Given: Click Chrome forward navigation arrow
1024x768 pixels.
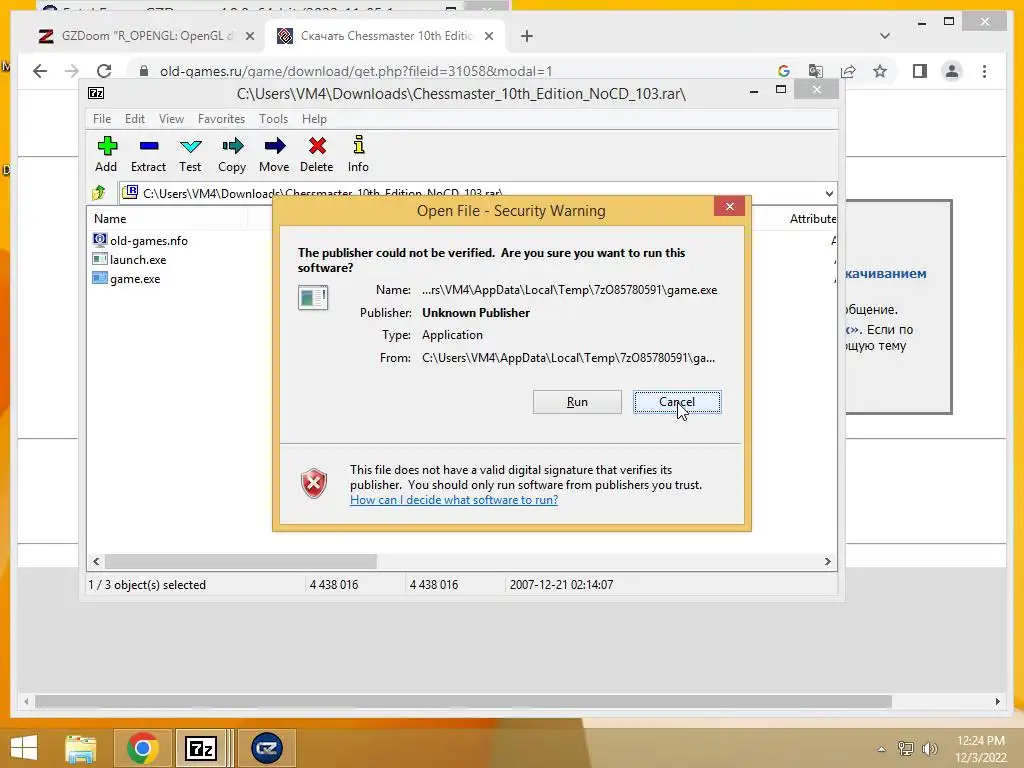Looking at the screenshot, I should tap(72, 71).
